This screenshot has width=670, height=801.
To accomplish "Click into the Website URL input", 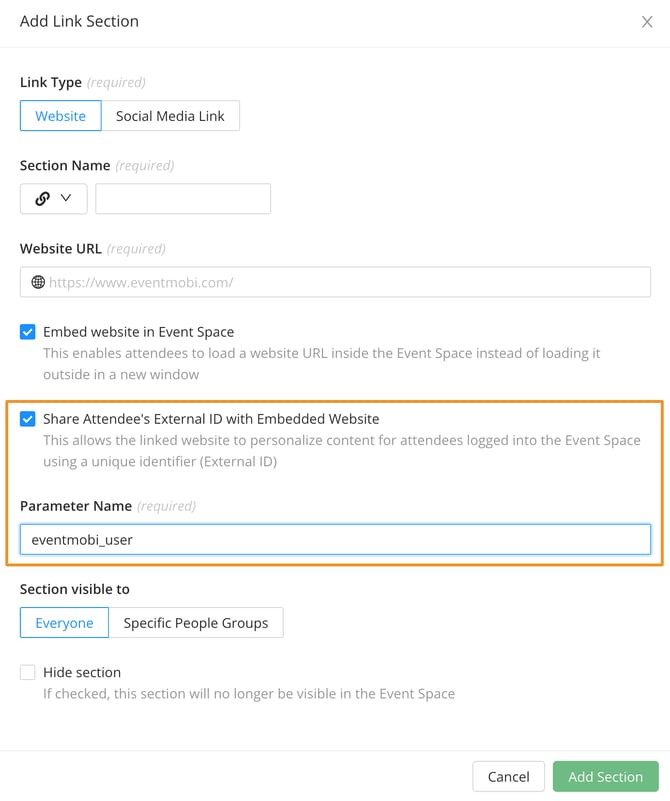I will [x=345, y=282].
